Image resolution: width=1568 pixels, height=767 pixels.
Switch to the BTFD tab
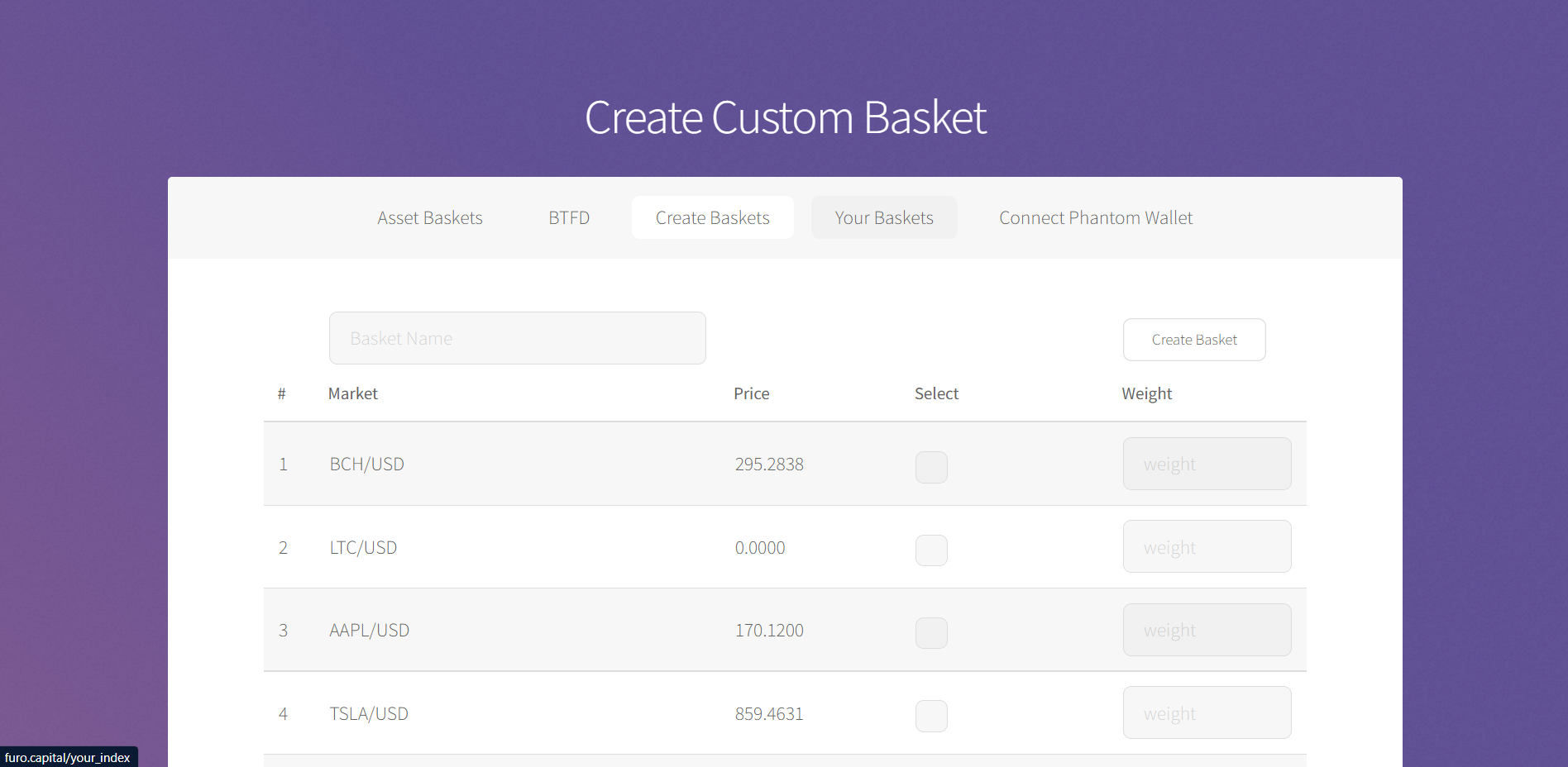(x=569, y=217)
